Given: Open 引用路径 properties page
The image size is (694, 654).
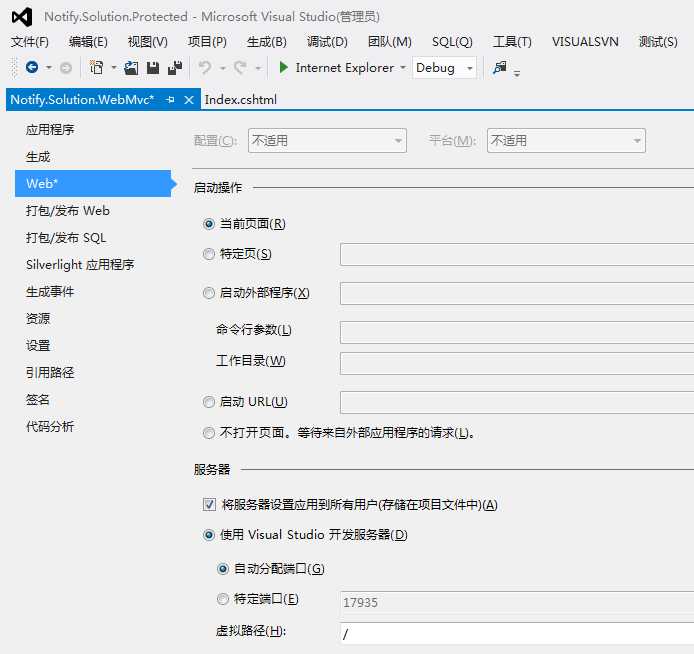Looking at the screenshot, I should tap(50, 373).
